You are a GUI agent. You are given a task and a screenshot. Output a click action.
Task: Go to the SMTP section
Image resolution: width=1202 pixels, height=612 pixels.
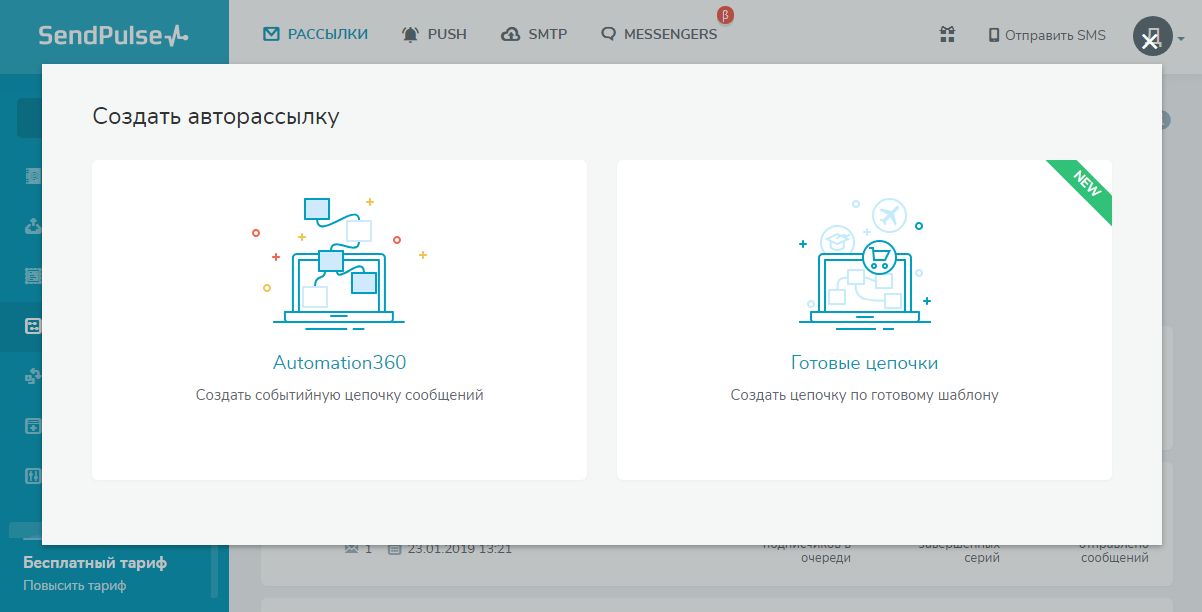534,34
